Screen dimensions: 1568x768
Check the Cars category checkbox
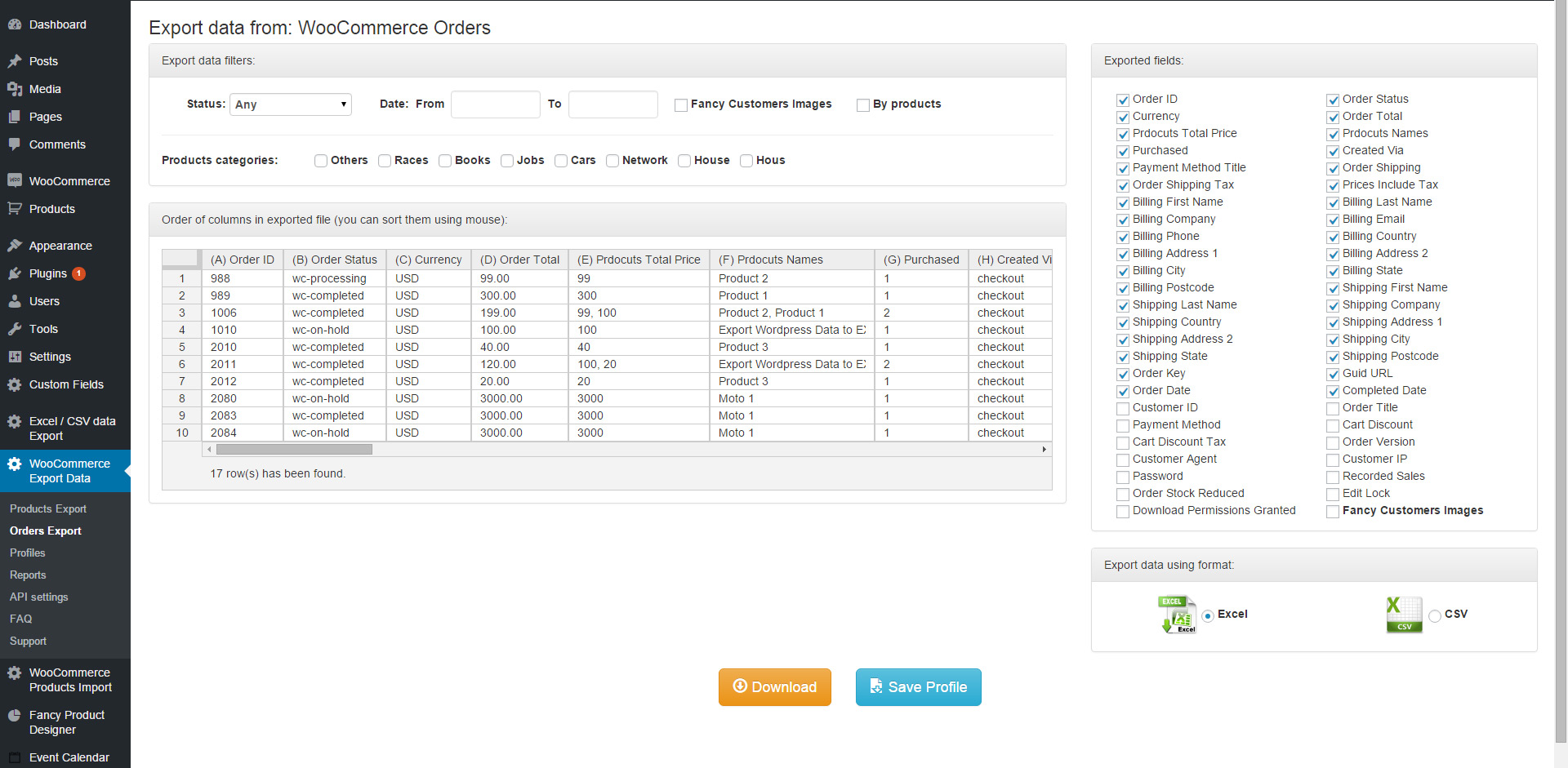[x=561, y=161]
